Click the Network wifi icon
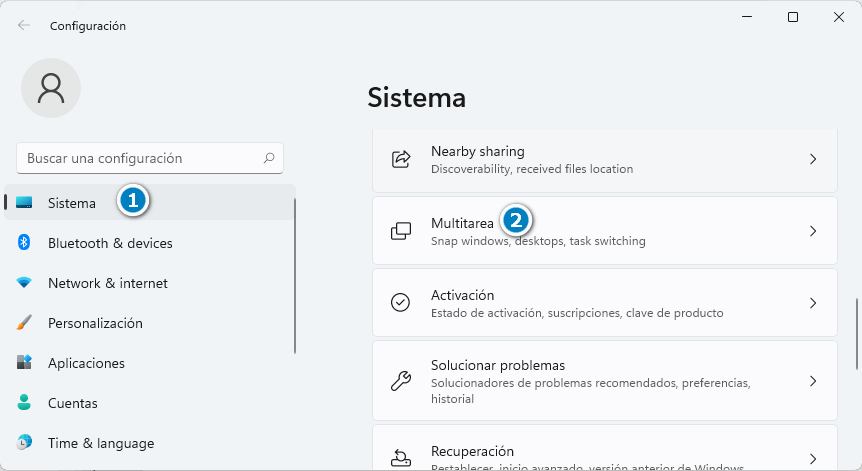 tap(24, 282)
